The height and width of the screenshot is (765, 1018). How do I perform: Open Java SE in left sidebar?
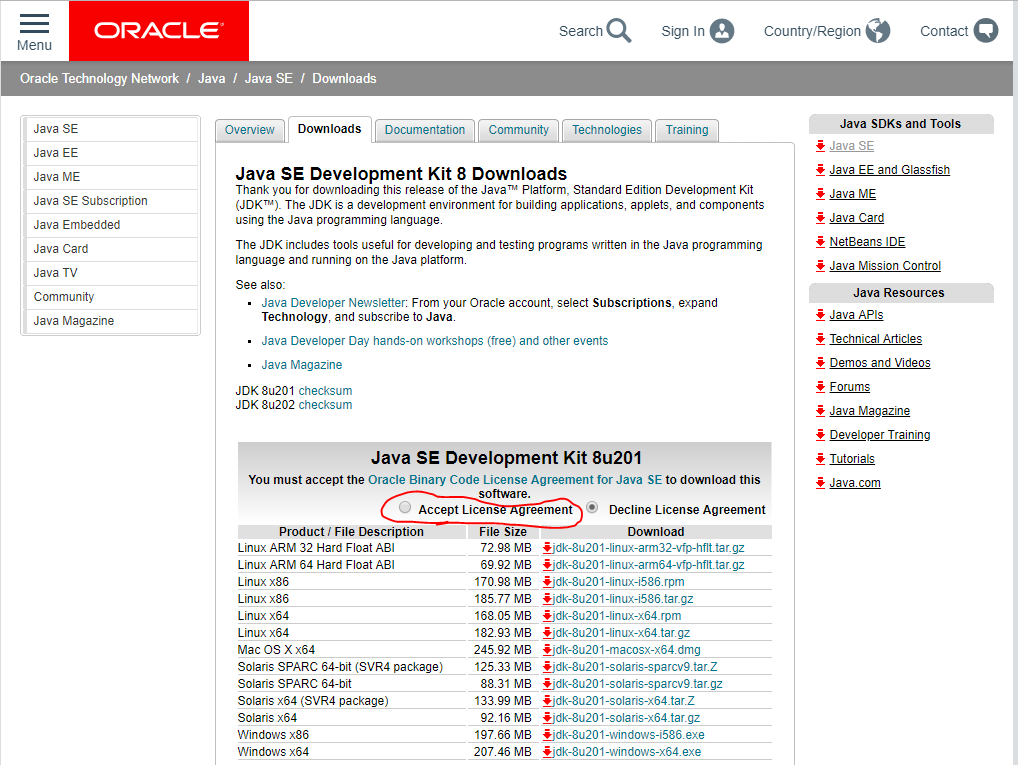point(111,129)
